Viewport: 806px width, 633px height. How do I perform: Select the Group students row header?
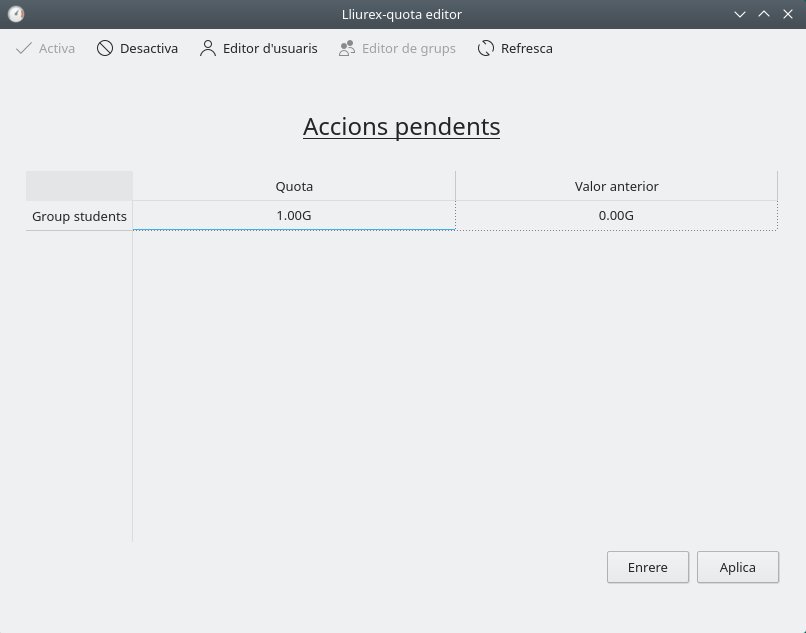point(79,216)
